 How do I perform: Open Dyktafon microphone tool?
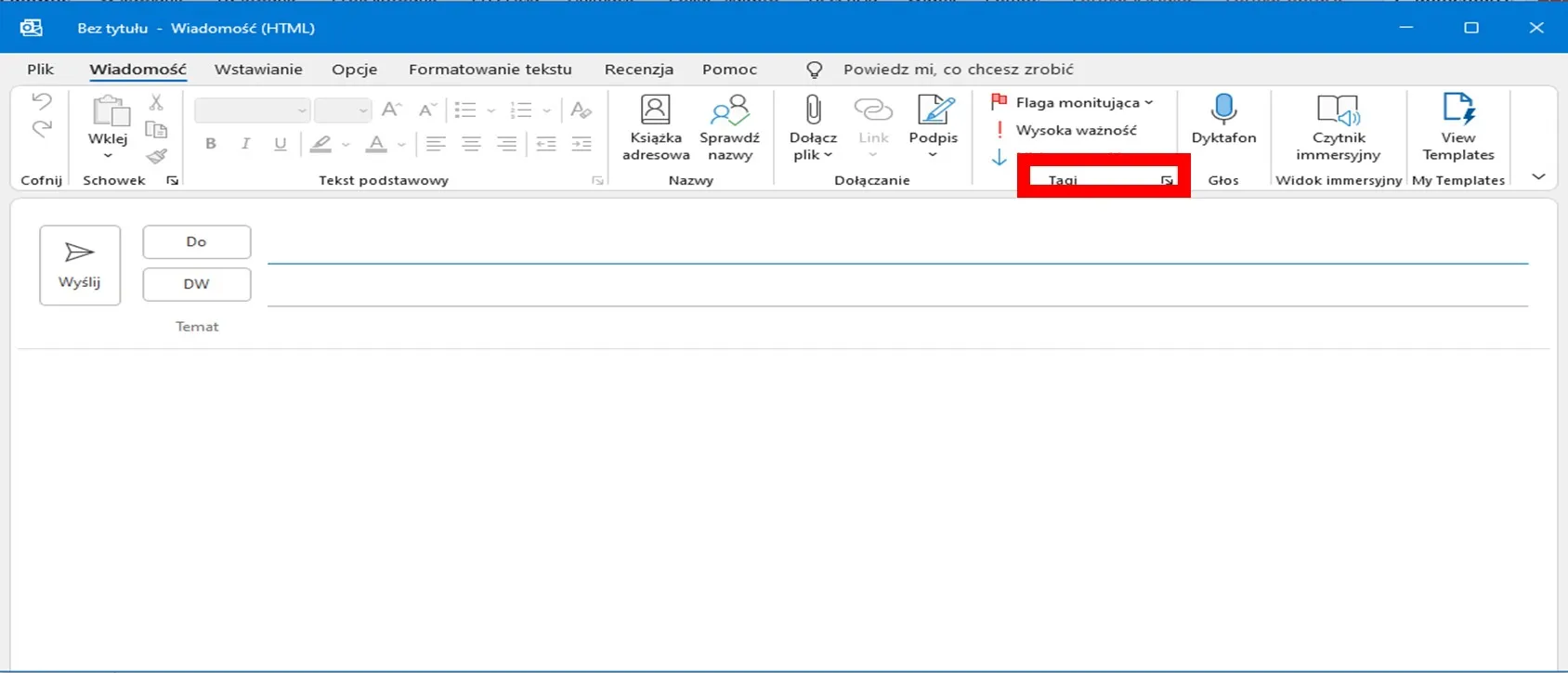click(1223, 110)
